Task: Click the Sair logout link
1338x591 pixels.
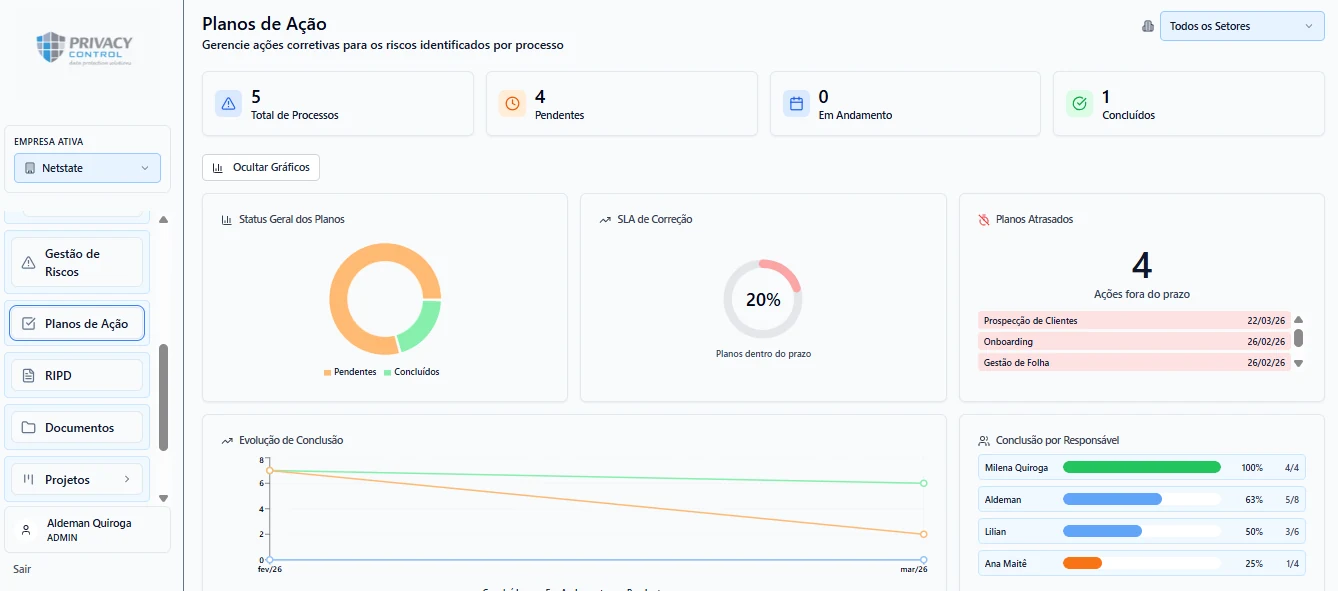Action: pyautogui.click(x=22, y=569)
